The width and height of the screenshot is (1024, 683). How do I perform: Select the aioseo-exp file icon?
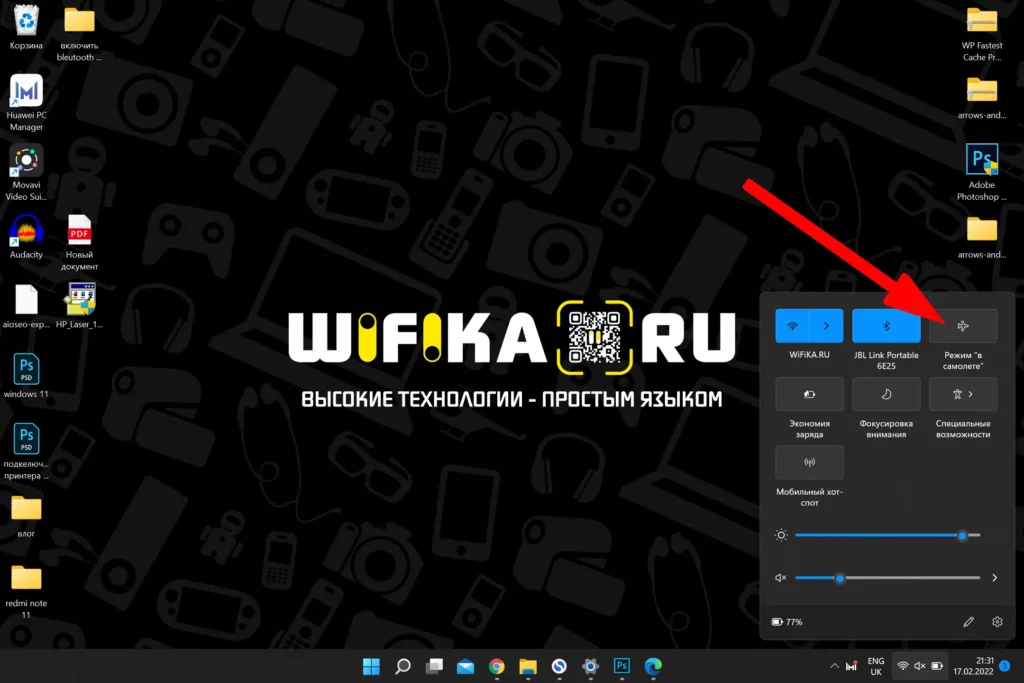(26, 307)
